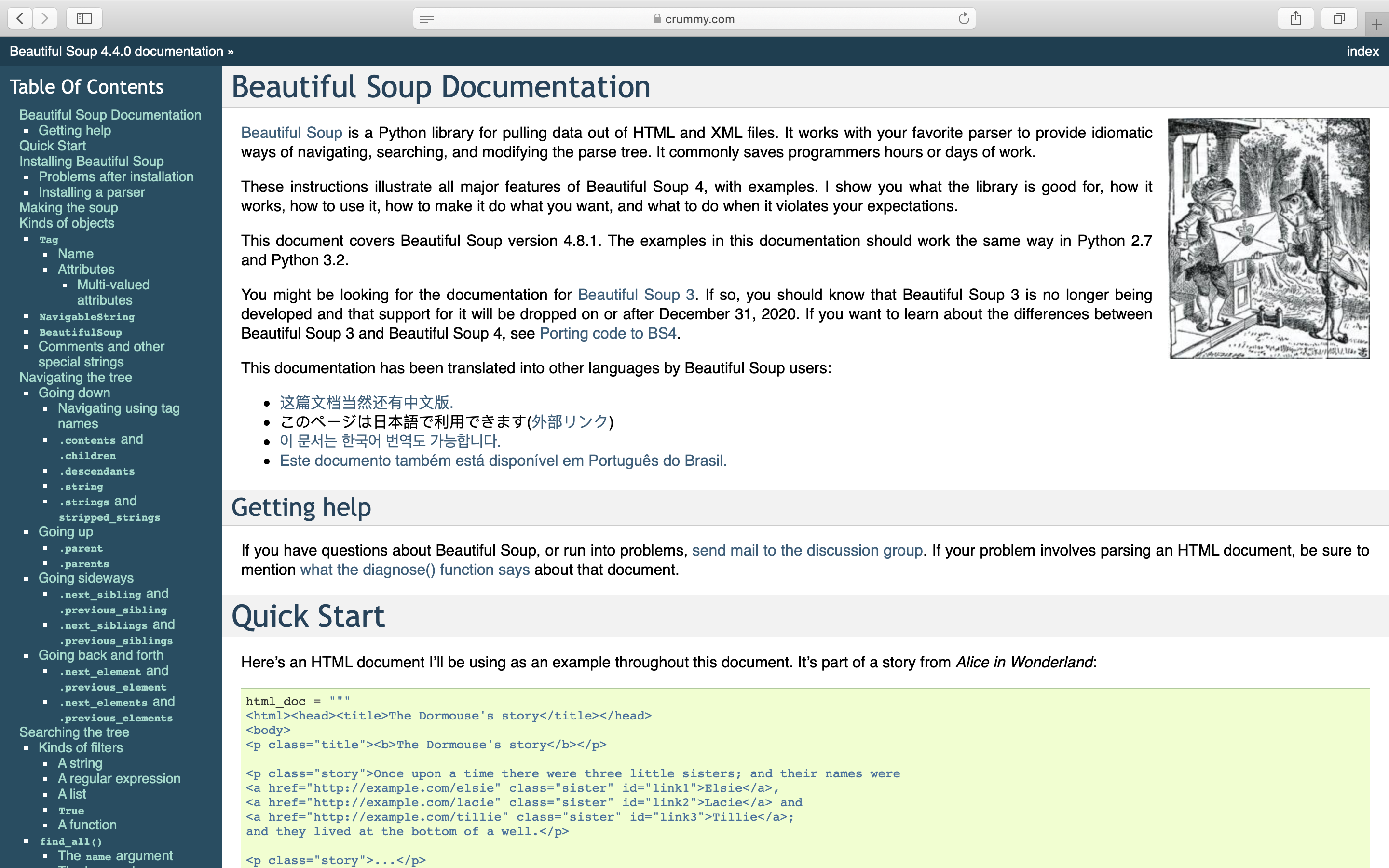The width and height of the screenshot is (1389, 868).
Task: Select Beautiful Soup Documentation in contents
Action: click(110, 115)
